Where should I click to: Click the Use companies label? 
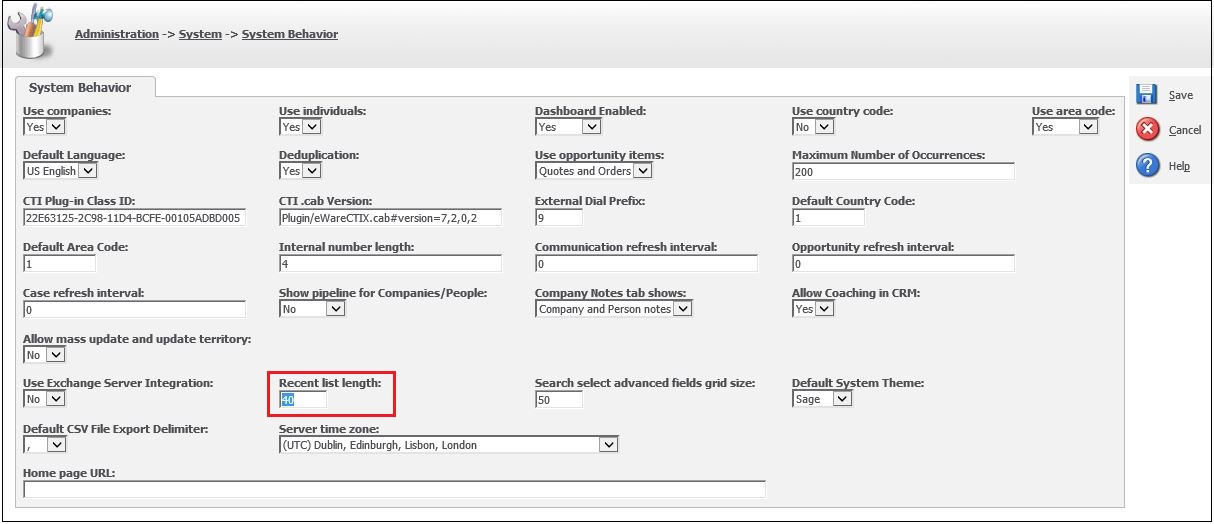(x=67, y=111)
